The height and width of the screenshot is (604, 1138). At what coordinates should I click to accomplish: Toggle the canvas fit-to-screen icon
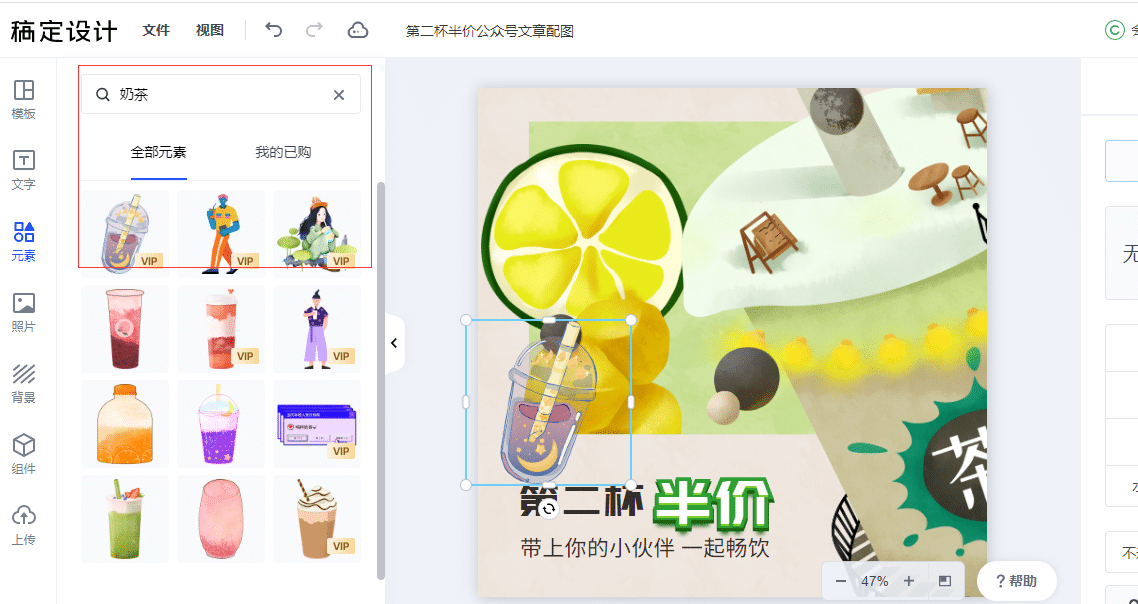945,581
